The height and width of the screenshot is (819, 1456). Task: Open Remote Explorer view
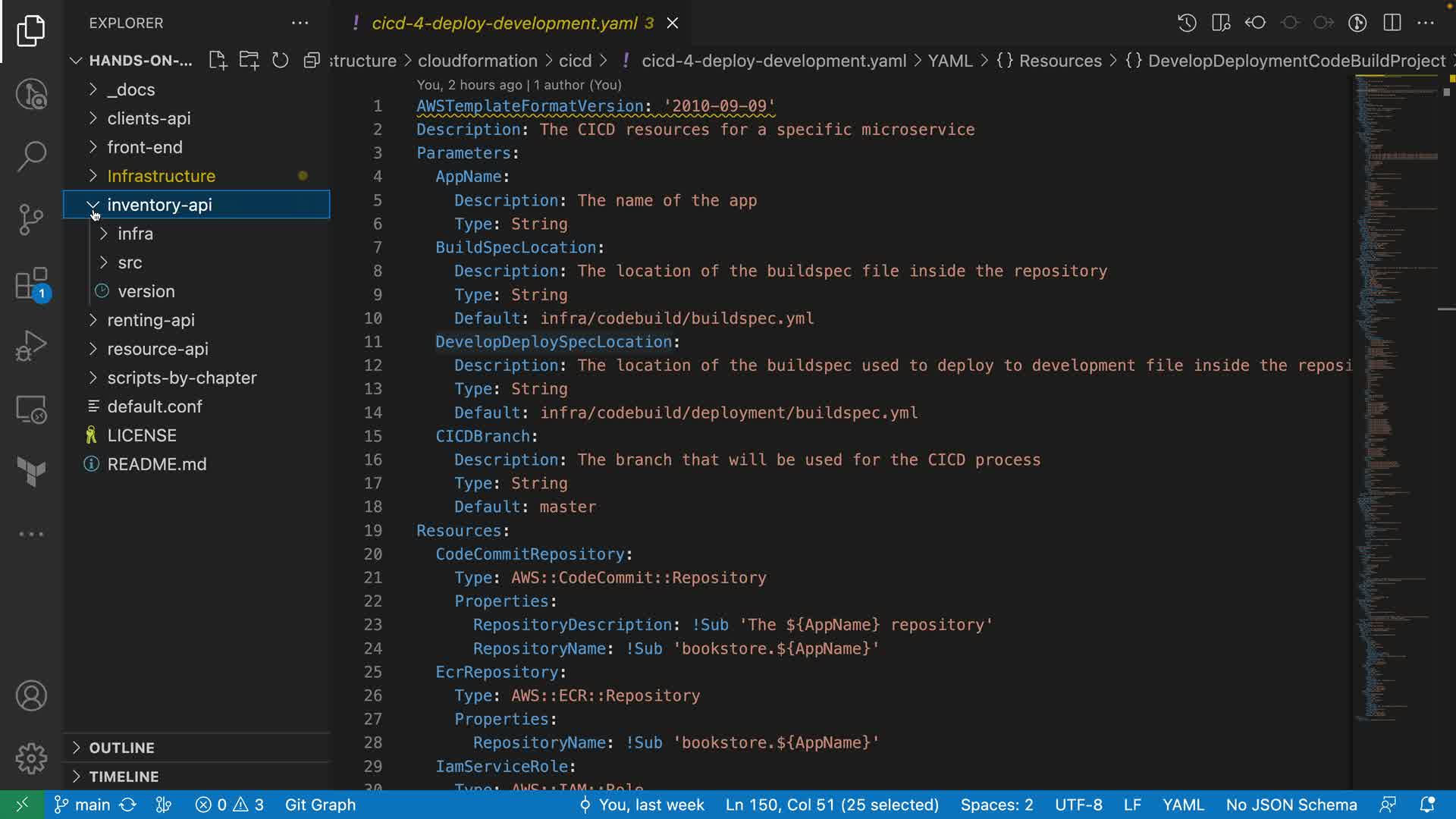(31, 410)
